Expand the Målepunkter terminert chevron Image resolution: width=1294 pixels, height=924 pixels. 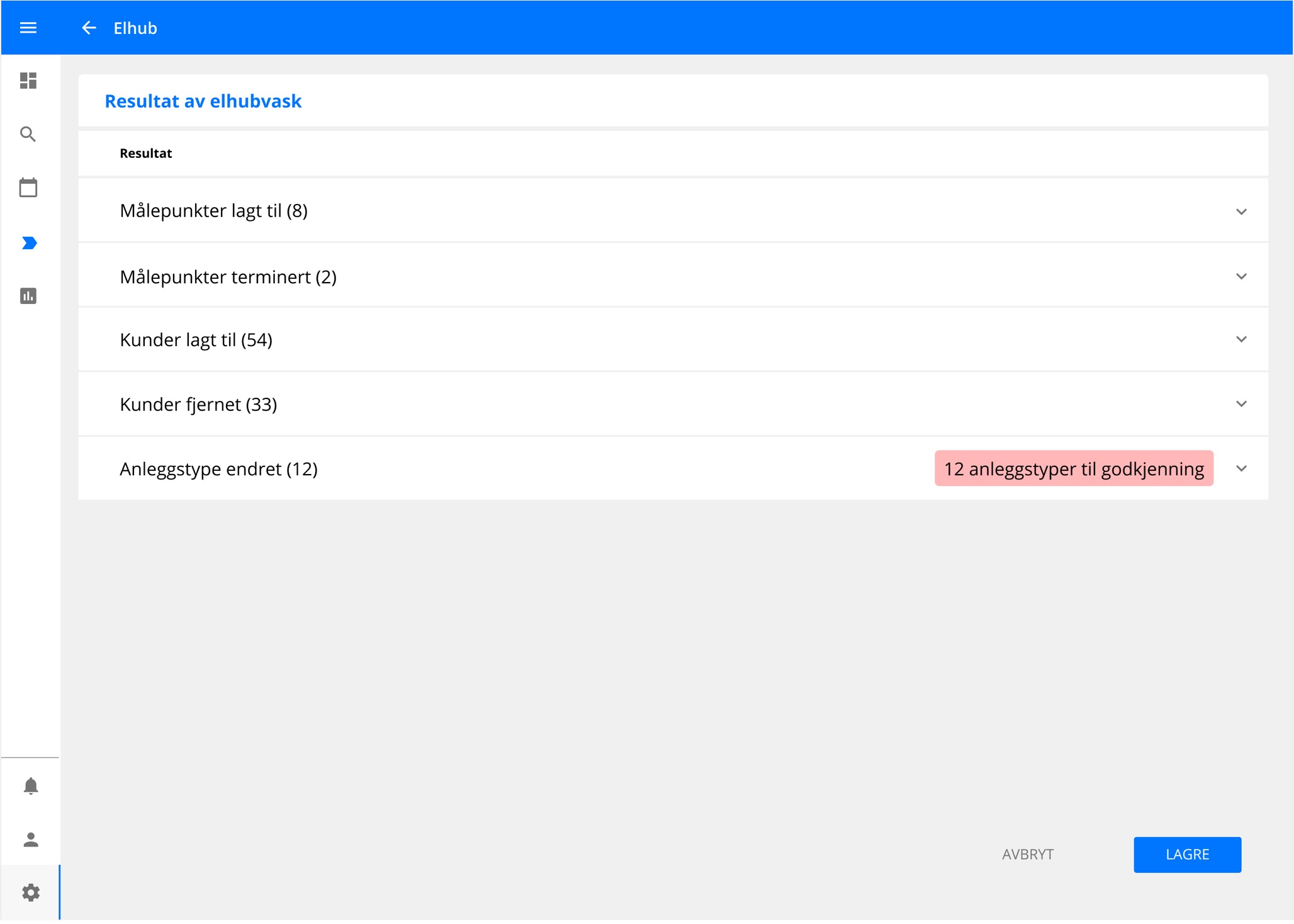1241,276
